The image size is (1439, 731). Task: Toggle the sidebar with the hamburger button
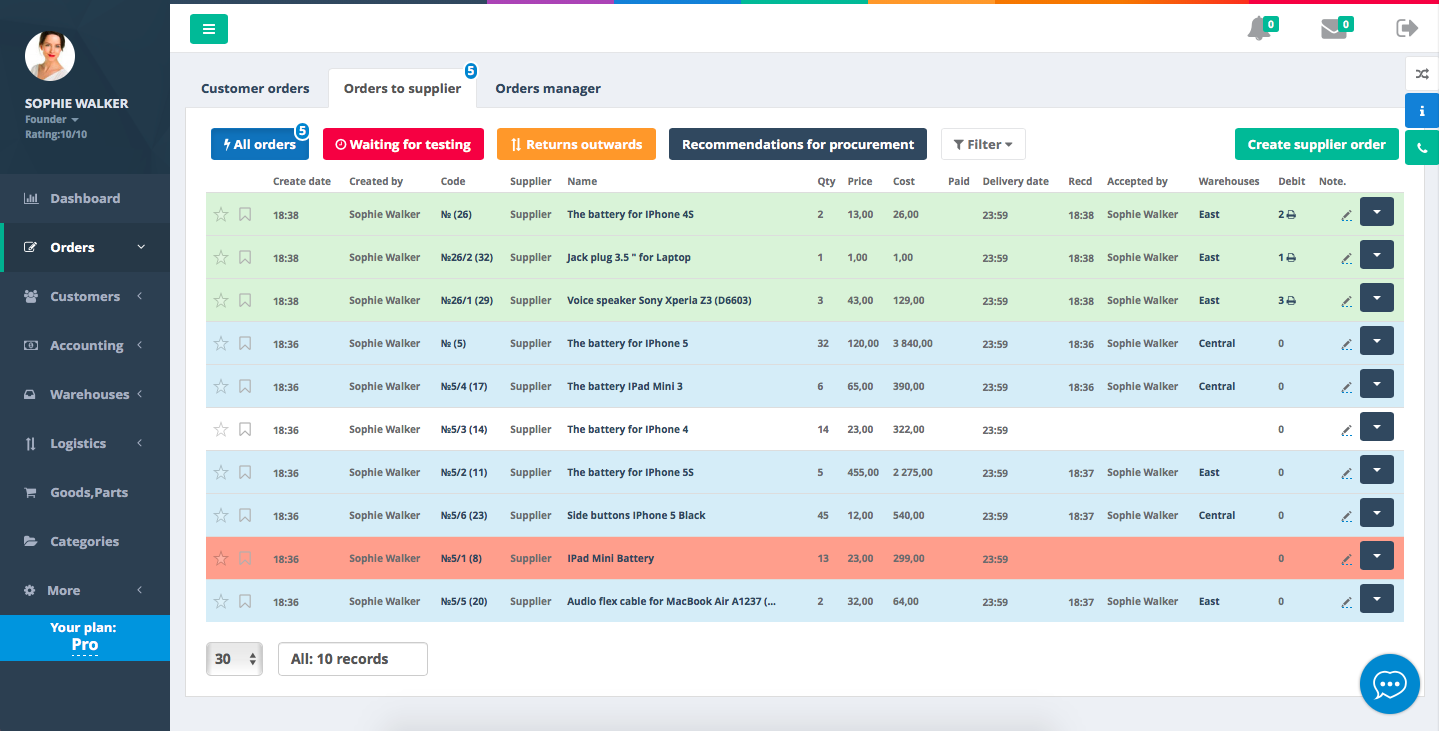(209, 29)
